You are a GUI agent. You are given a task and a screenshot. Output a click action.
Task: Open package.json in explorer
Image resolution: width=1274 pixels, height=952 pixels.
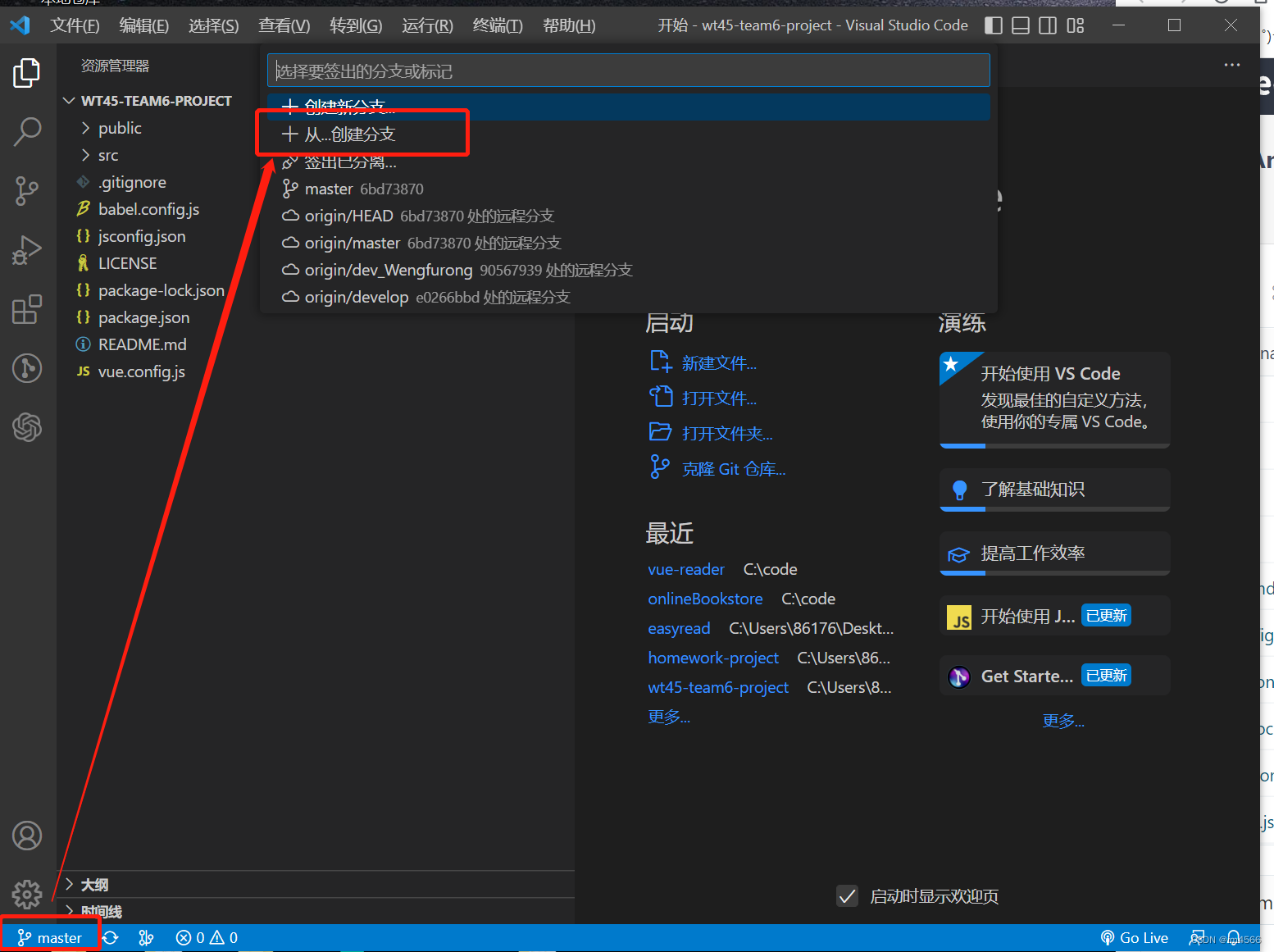pos(143,317)
